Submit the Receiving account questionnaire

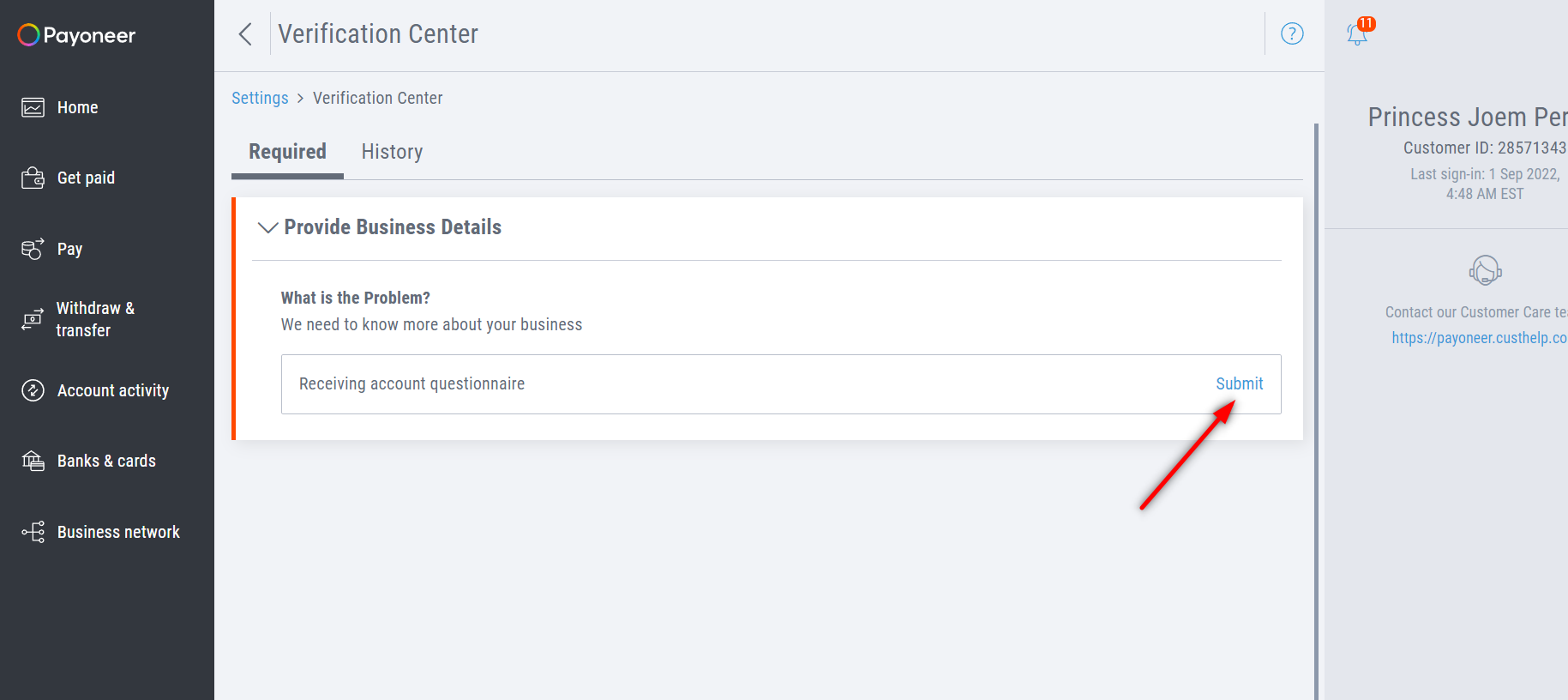[1239, 383]
